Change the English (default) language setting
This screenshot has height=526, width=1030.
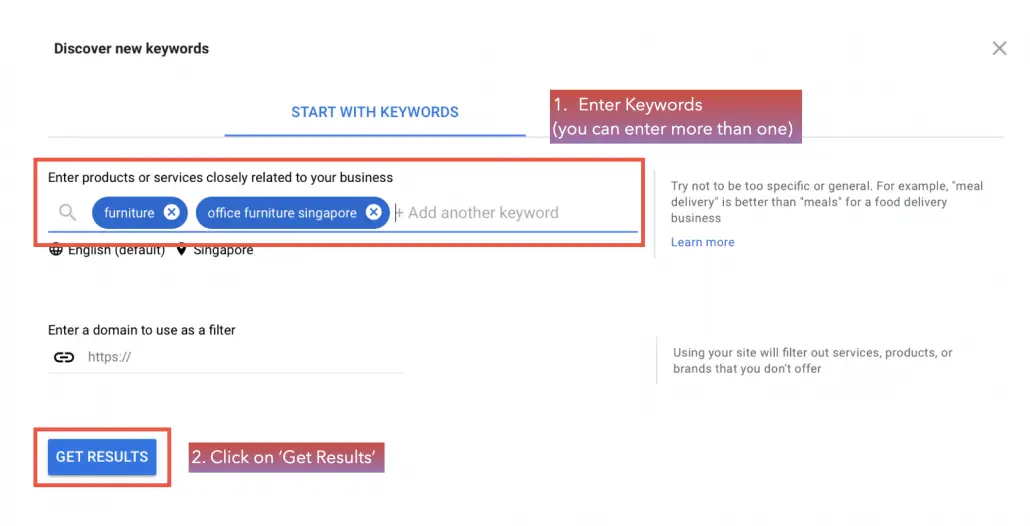116,250
